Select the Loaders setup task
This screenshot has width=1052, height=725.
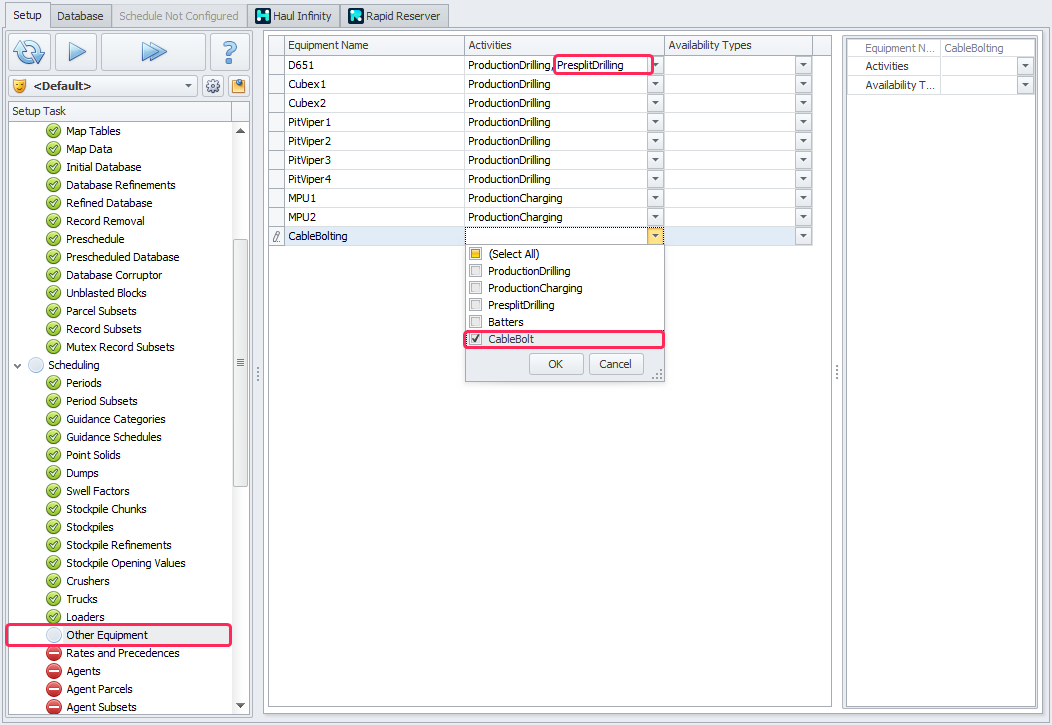(85, 617)
